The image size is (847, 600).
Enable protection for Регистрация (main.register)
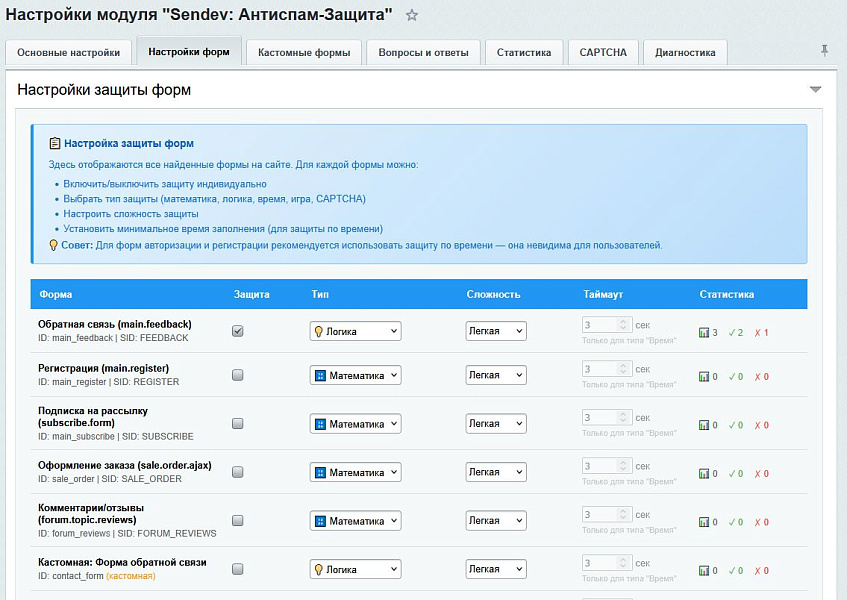[238, 375]
